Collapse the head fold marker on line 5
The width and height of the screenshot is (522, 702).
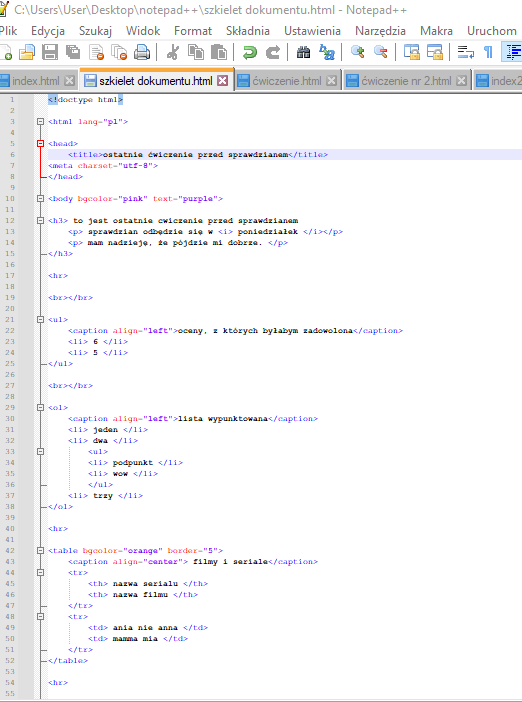(40, 143)
